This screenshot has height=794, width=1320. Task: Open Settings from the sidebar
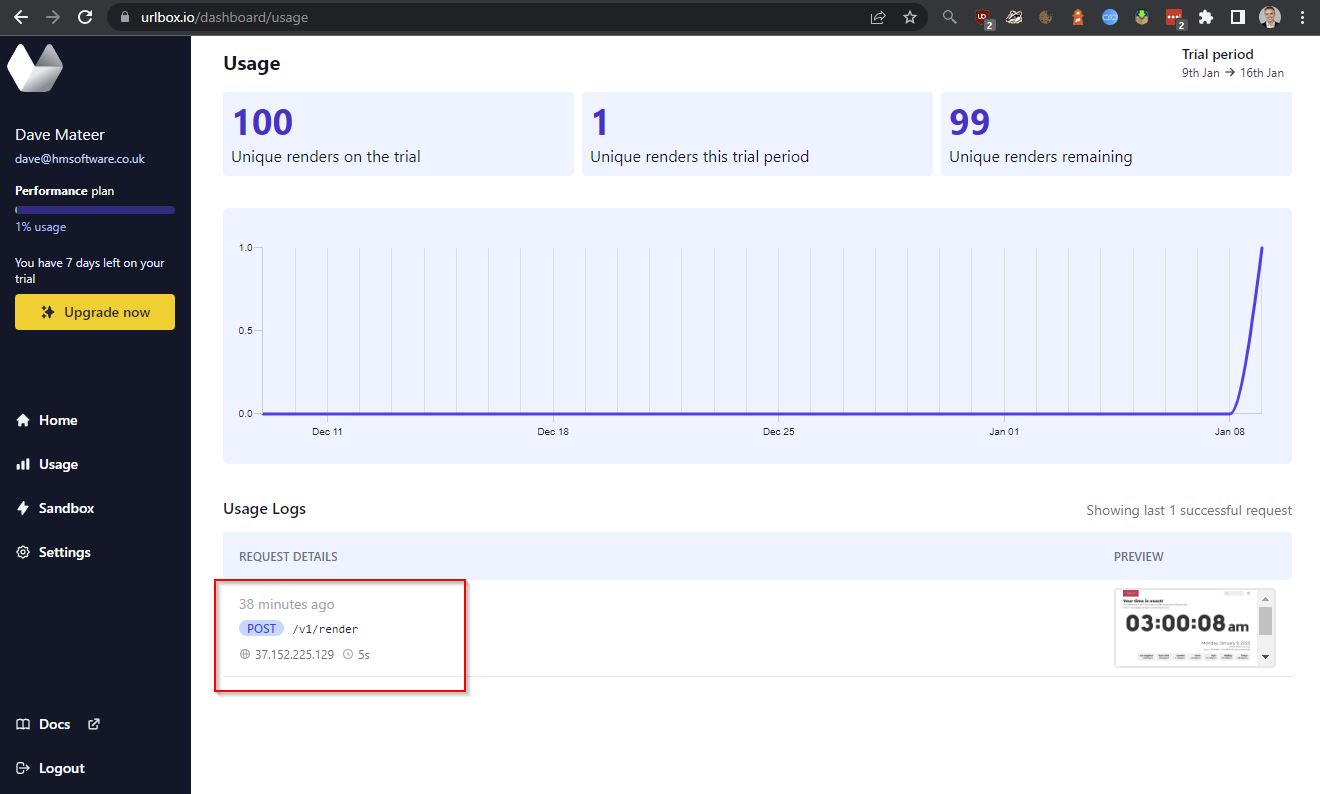[x=64, y=552]
